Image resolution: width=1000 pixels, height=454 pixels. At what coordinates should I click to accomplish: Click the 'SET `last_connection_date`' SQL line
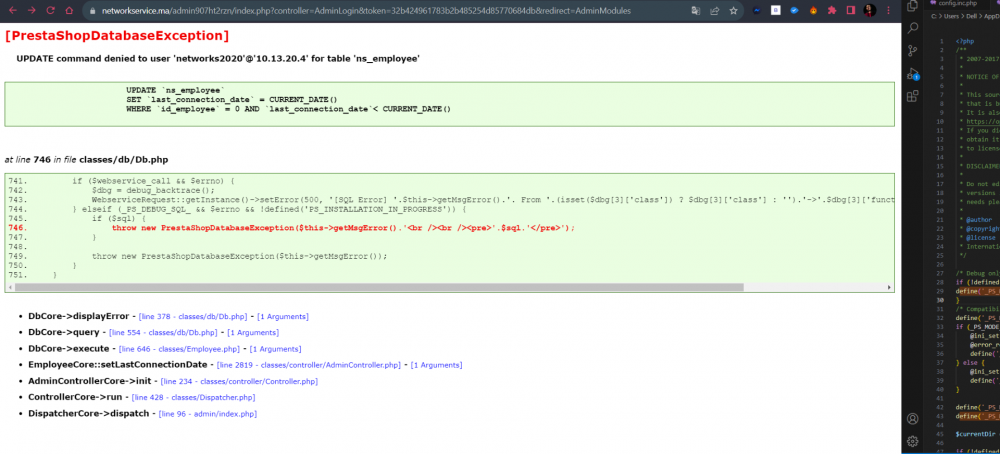point(232,100)
